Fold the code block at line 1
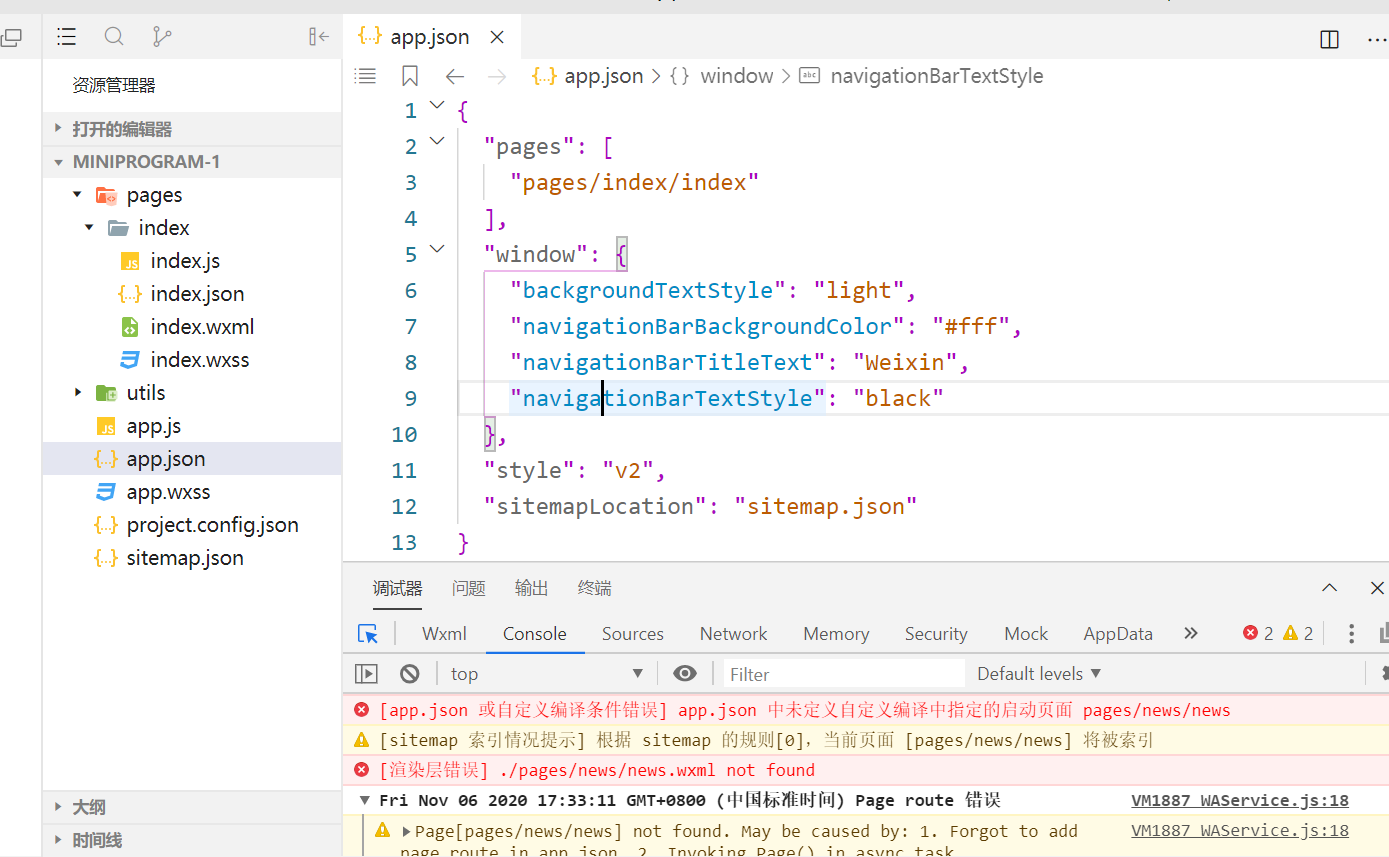The width and height of the screenshot is (1389, 857). point(437,105)
